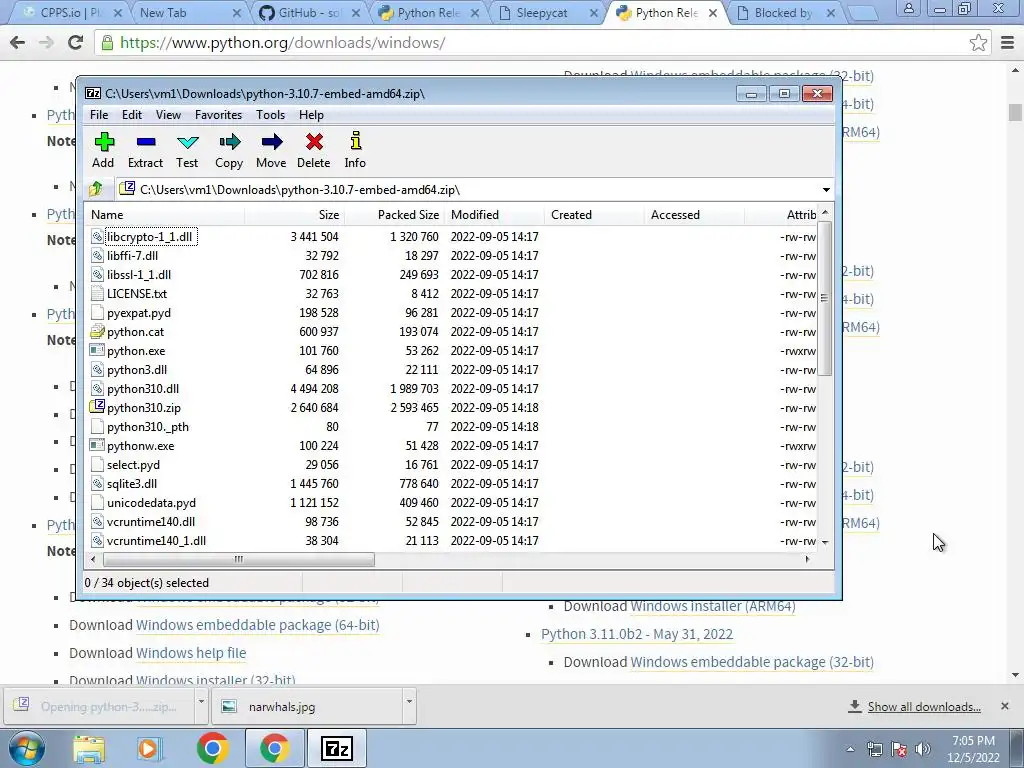This screenshot has width=1024, height=768.
Task: Select the unicodedata.pyd file
Action: [151, 503]
